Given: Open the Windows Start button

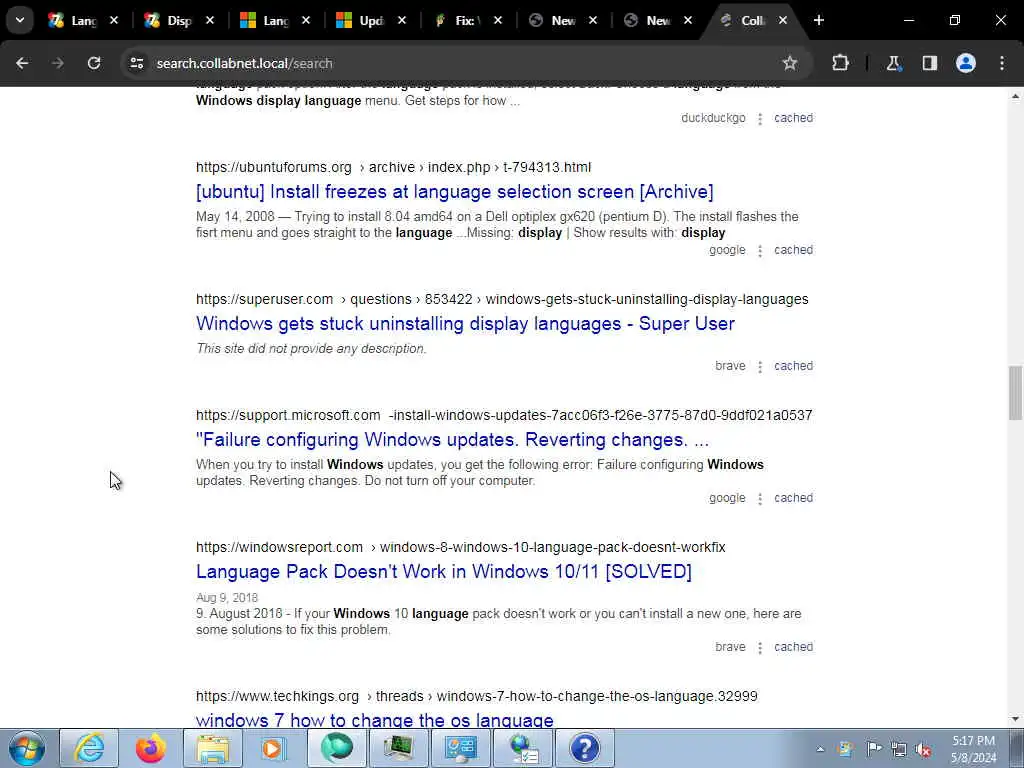Looking at the screenshot, I should 27,748.
